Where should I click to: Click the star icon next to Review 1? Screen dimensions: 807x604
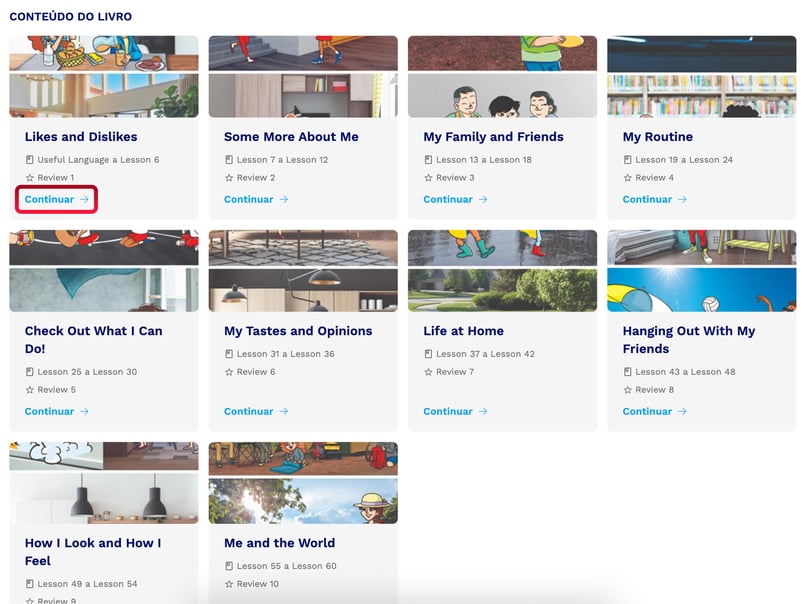(30, 177)
